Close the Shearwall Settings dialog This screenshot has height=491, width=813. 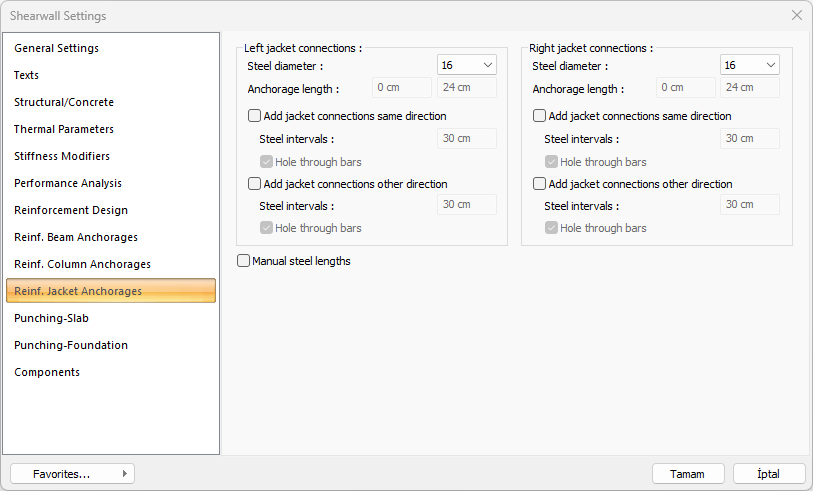[797, 15]
